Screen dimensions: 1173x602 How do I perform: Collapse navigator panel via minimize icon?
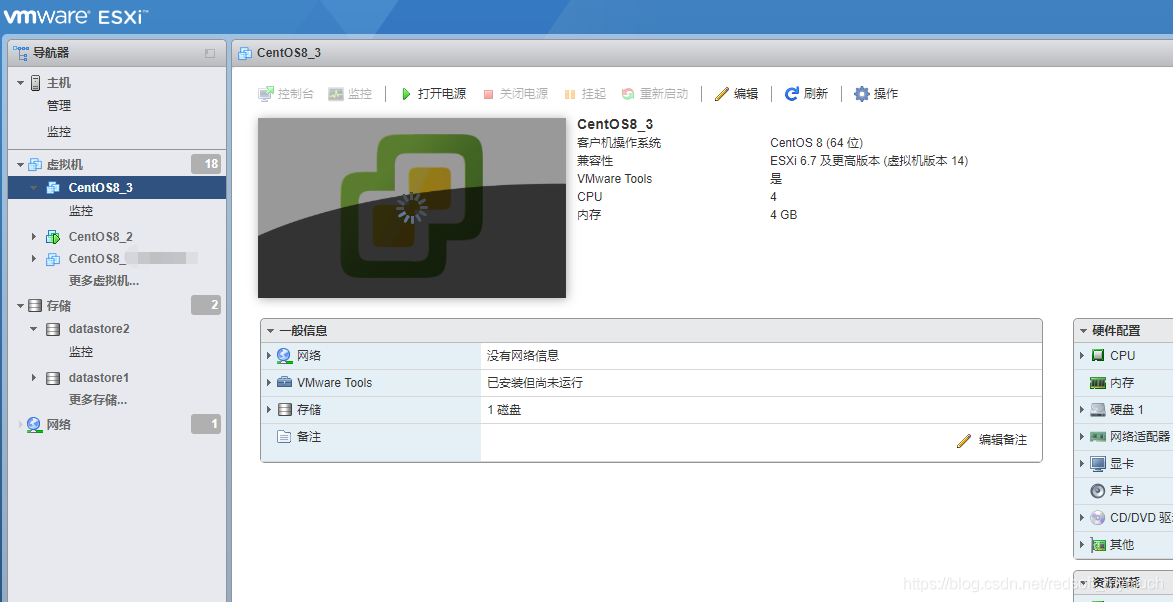click(x=210, y=53)
